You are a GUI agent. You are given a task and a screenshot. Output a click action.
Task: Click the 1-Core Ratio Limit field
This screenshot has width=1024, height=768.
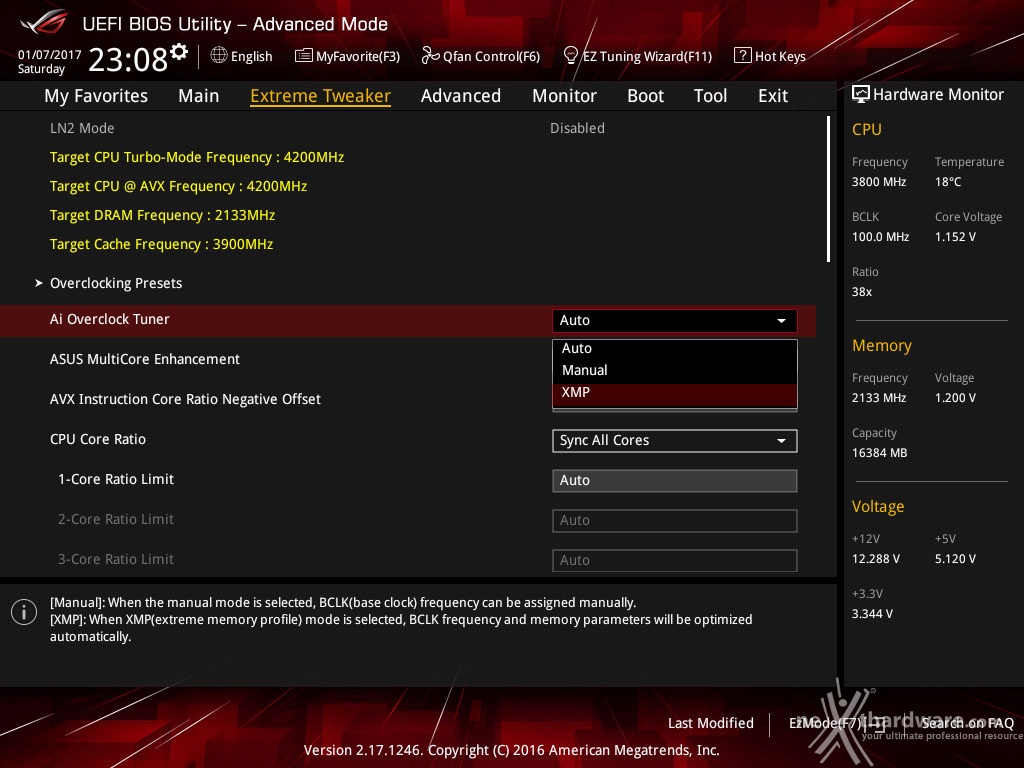(675, 481)
